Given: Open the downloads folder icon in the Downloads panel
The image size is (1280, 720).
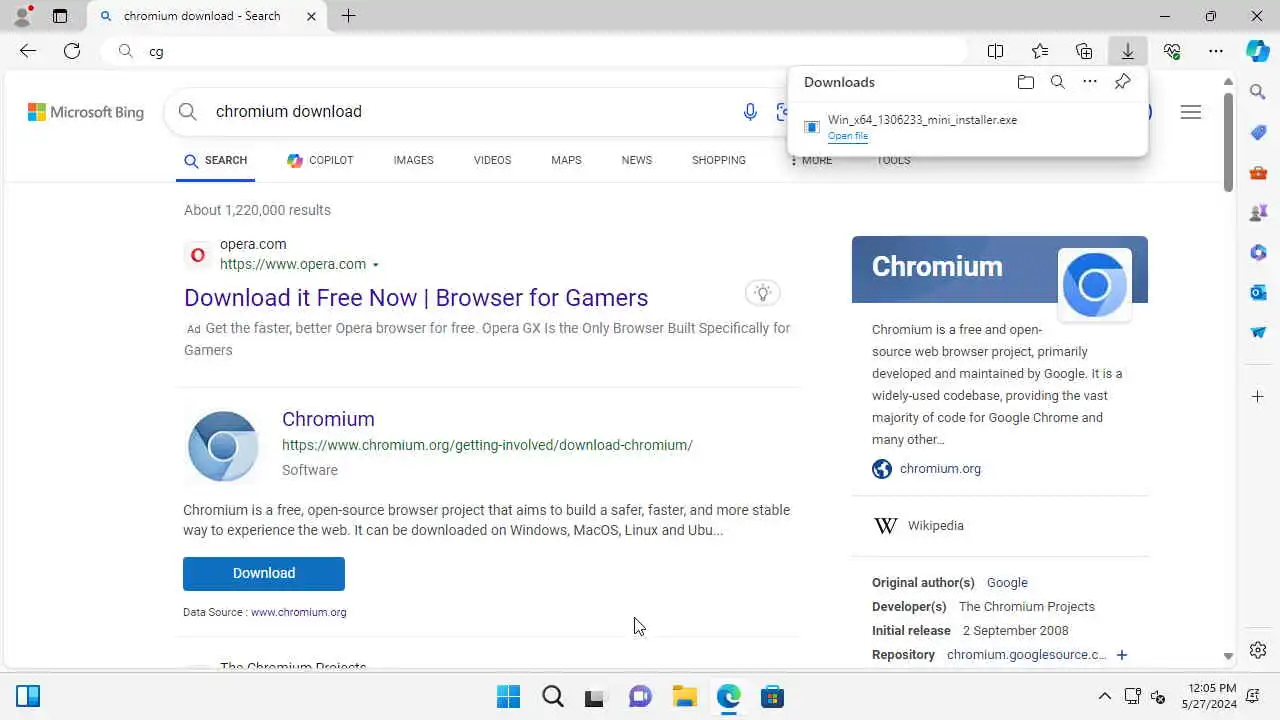Looking at the screenshot, I should 1025,82.
